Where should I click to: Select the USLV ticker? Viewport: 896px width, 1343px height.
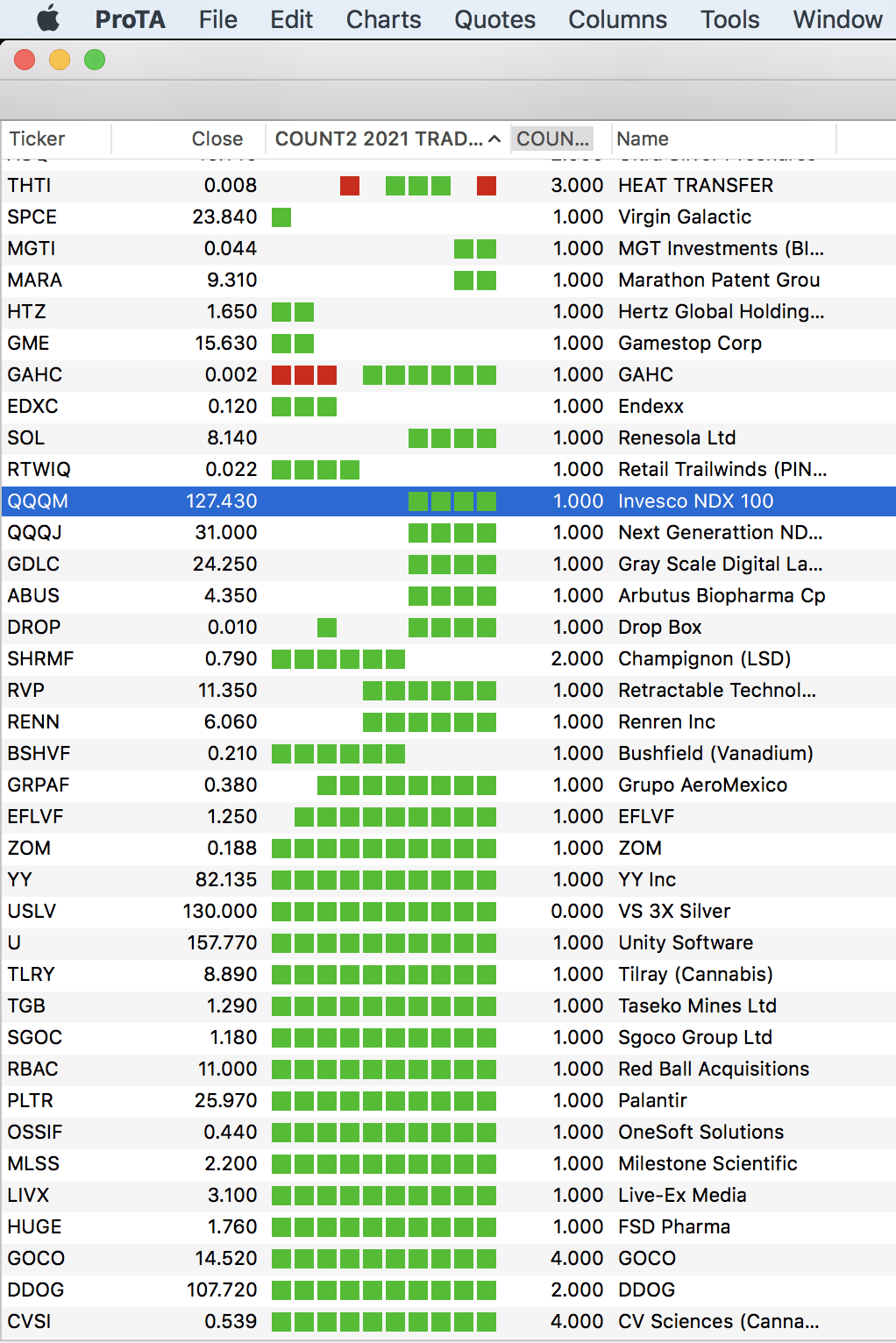coord(32,912)
